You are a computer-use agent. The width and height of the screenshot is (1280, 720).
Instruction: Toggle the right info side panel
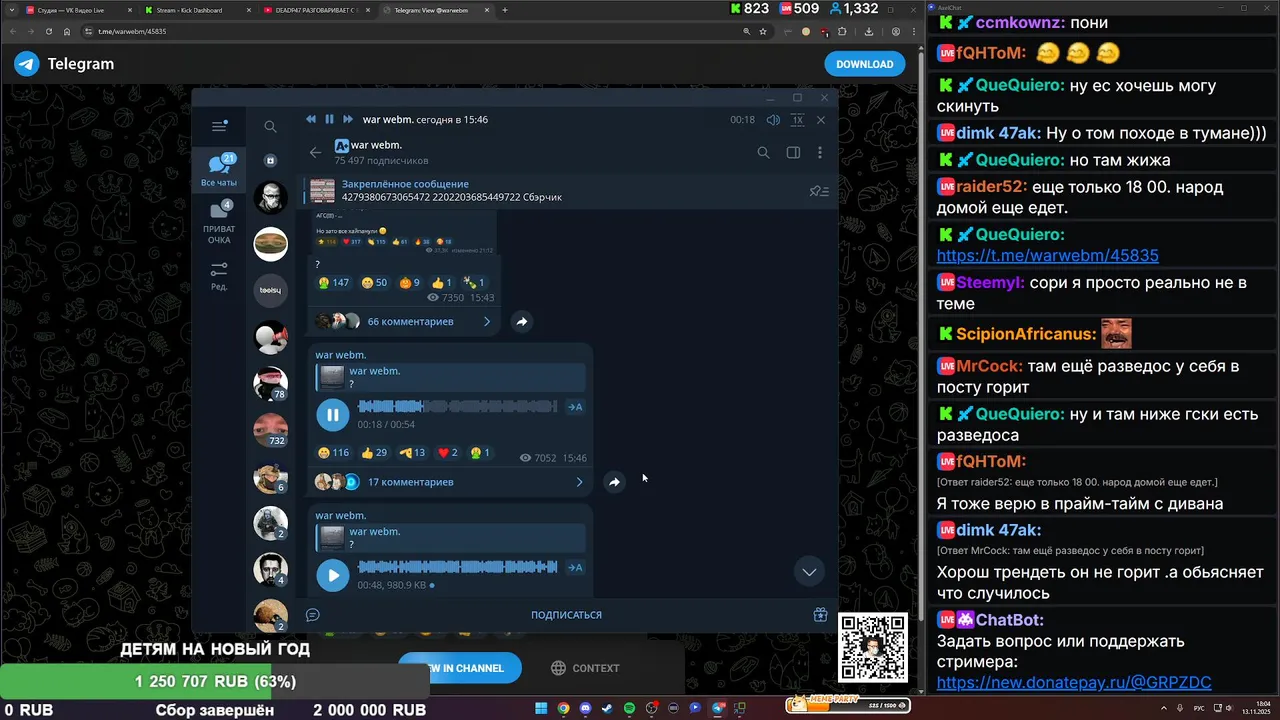[x=793, y=153]
